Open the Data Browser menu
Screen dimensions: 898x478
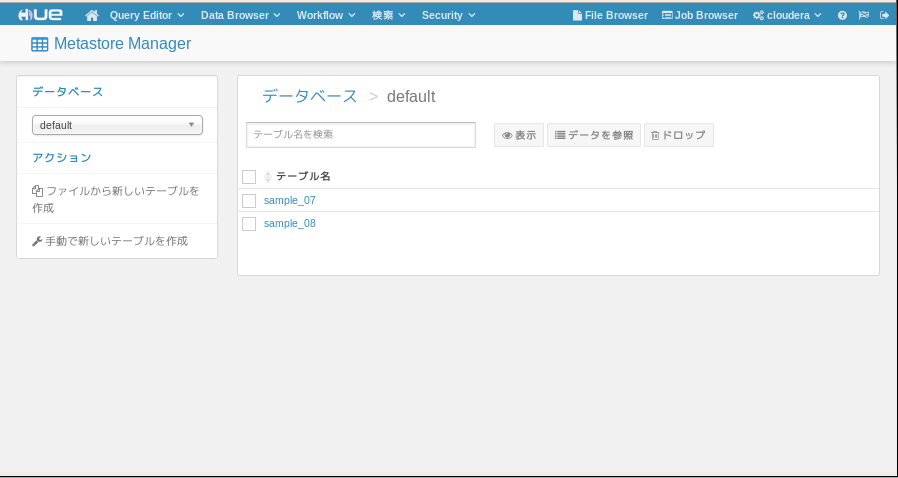coord(241,15)
